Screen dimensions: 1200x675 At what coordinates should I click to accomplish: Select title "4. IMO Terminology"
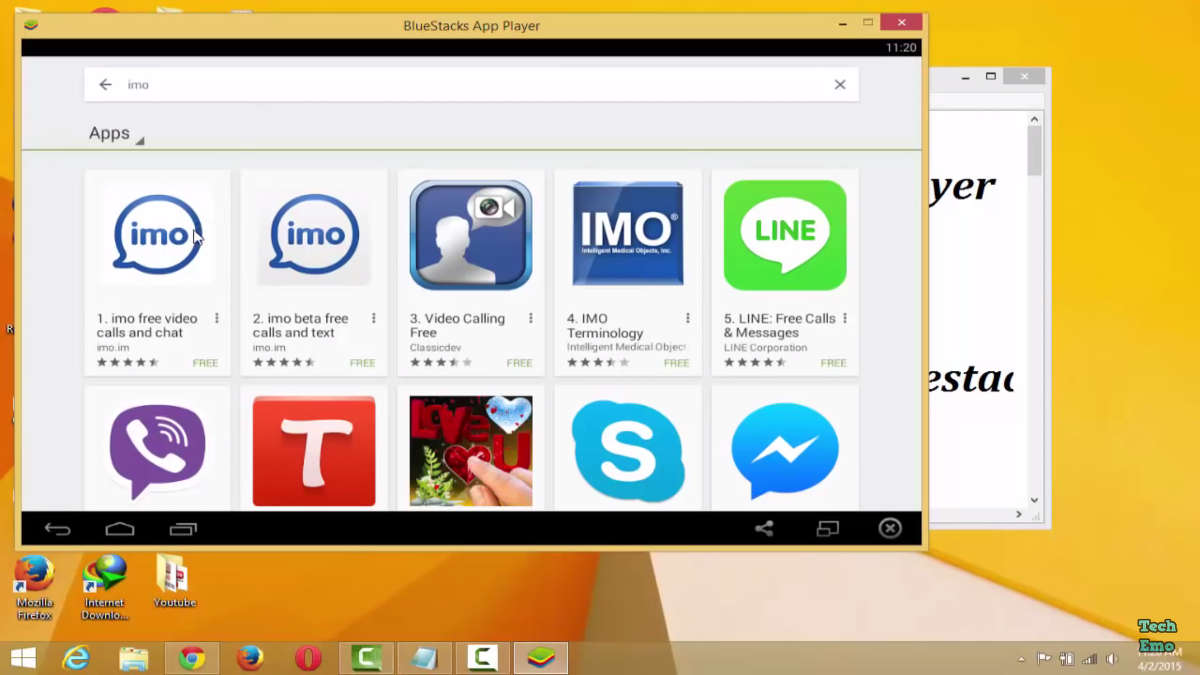pos(606,326)
